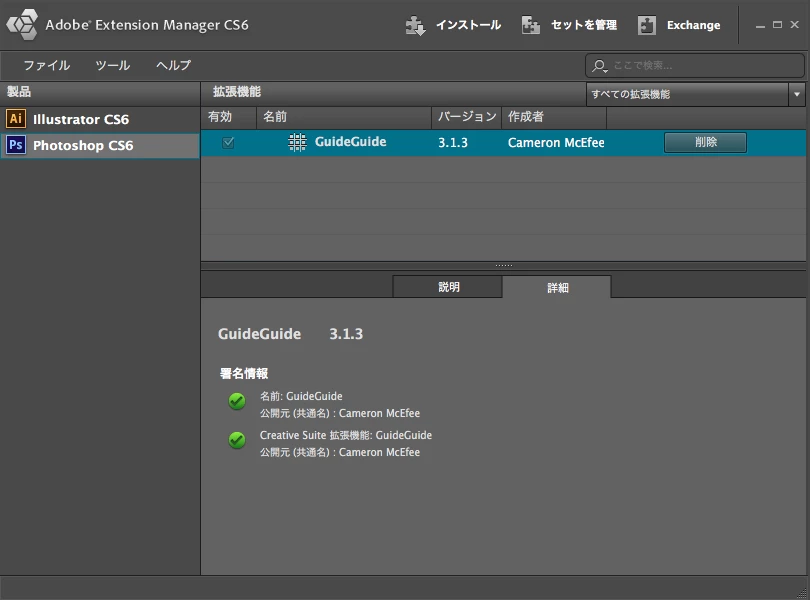Click the 名前: GuideGuide text

pyautogui.click(x=301, y=396)
